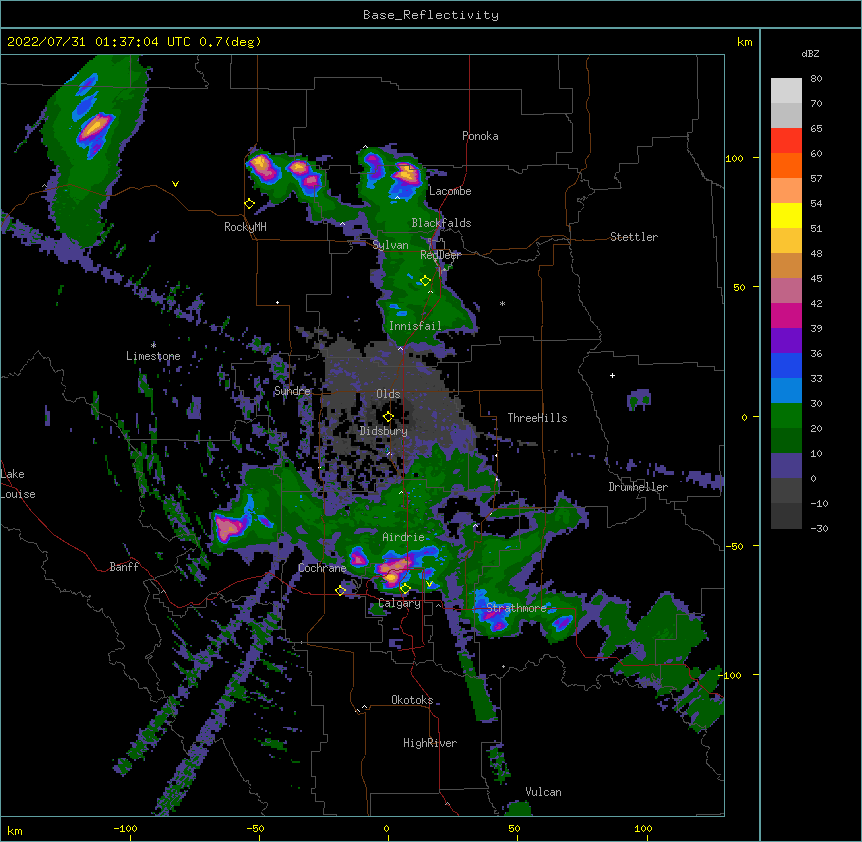Click the Calgary city label
Image resolution: width=862 pixels, height=842 pixels.
401,603
